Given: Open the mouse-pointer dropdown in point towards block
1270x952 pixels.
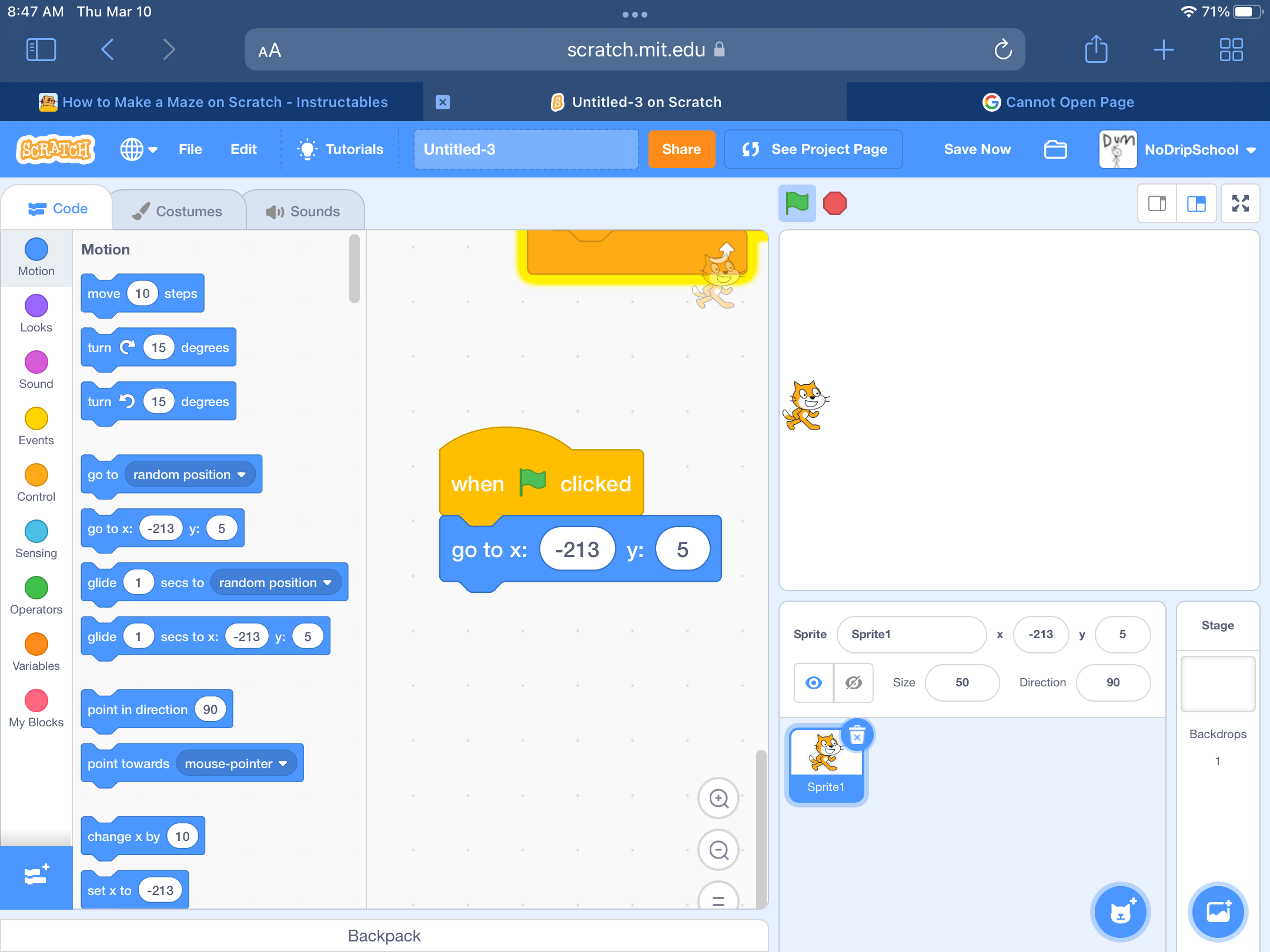Looking at the screenshot, I should pos(235,763).
